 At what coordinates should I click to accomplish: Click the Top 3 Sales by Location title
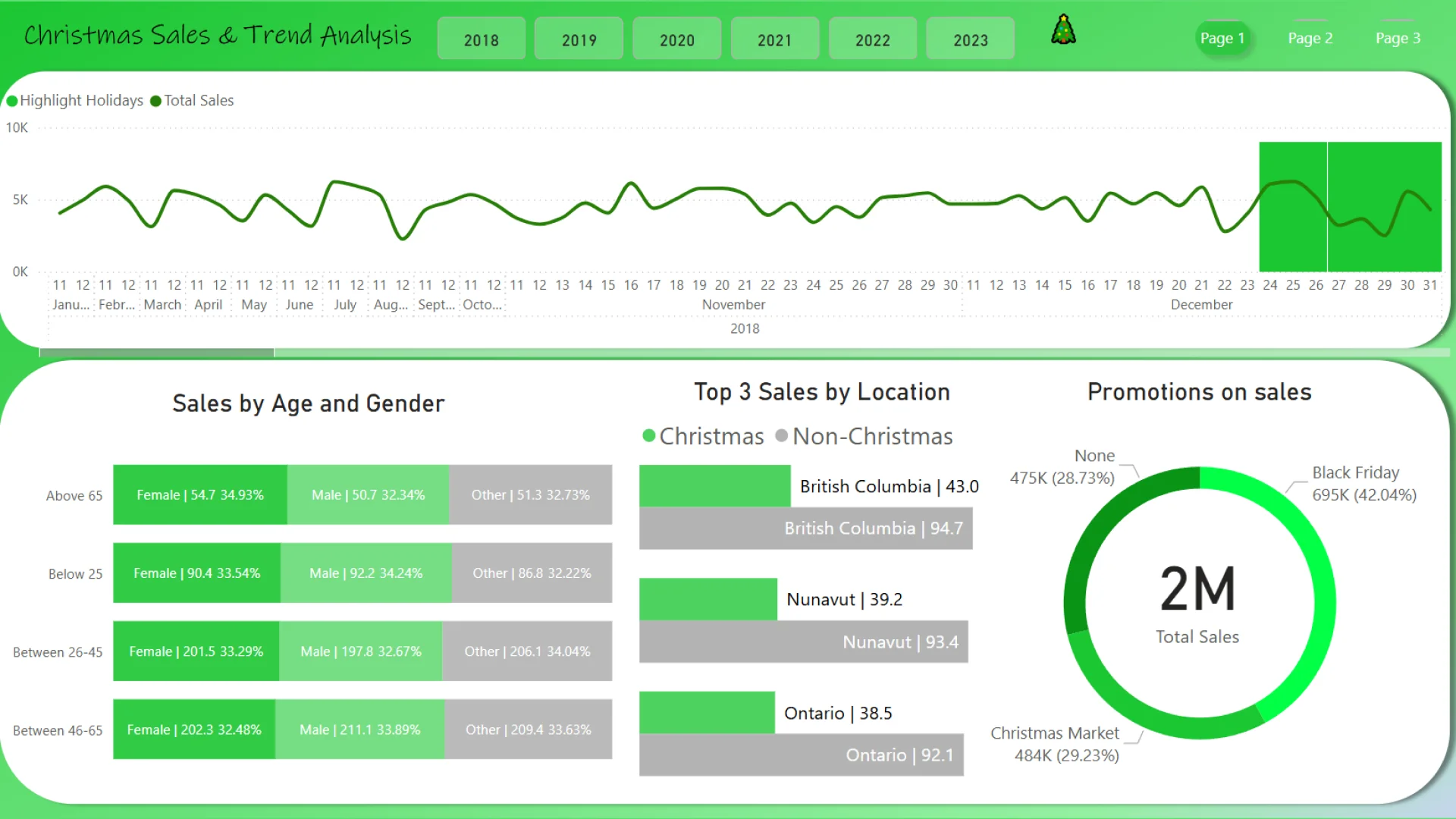click(822, 392)
